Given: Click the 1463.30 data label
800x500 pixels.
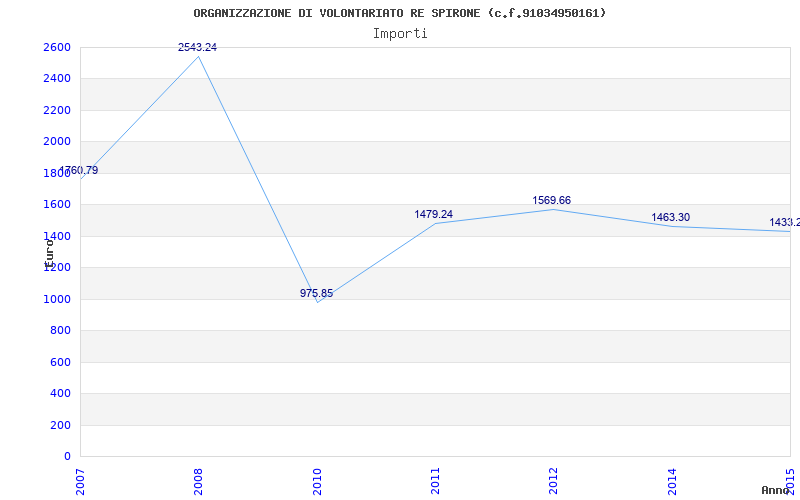Looking at the screenshot, I should point(670,217).
